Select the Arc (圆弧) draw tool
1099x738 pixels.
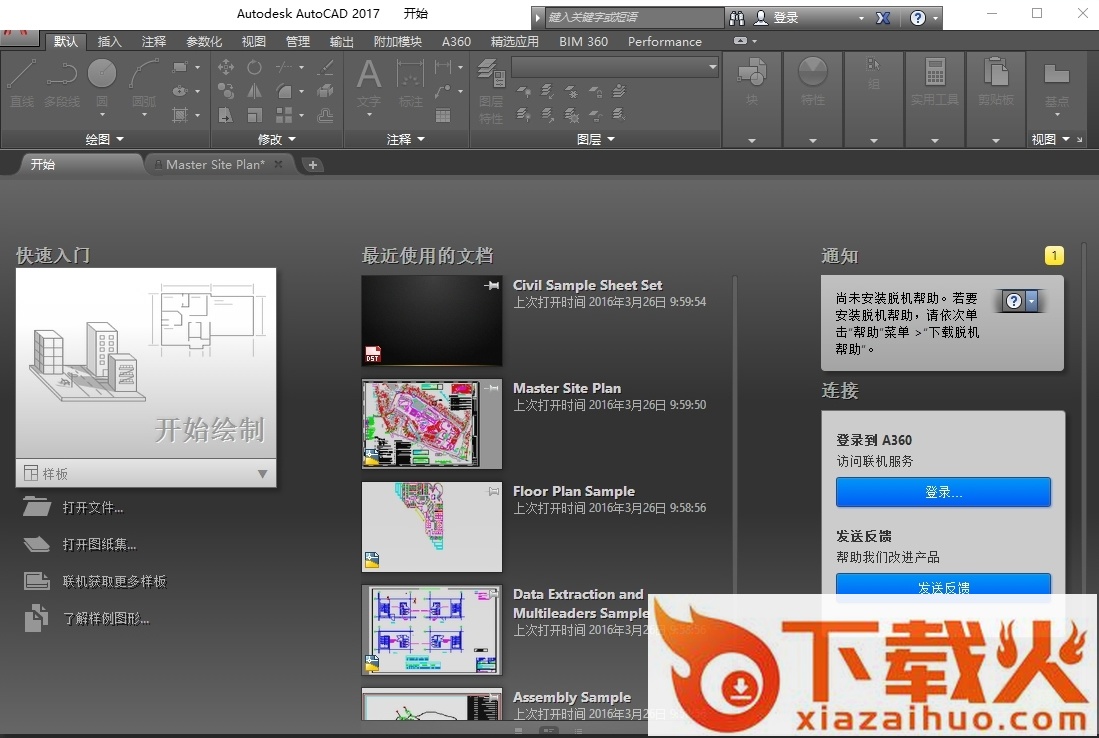coord(144,82)
